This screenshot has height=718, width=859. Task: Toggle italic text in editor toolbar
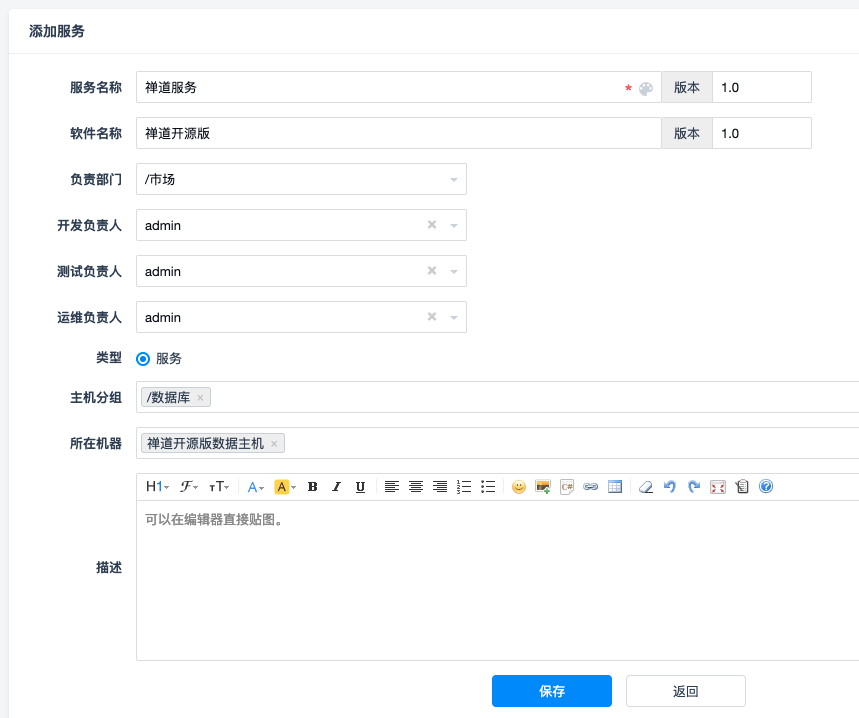click(x=336, y=487)
